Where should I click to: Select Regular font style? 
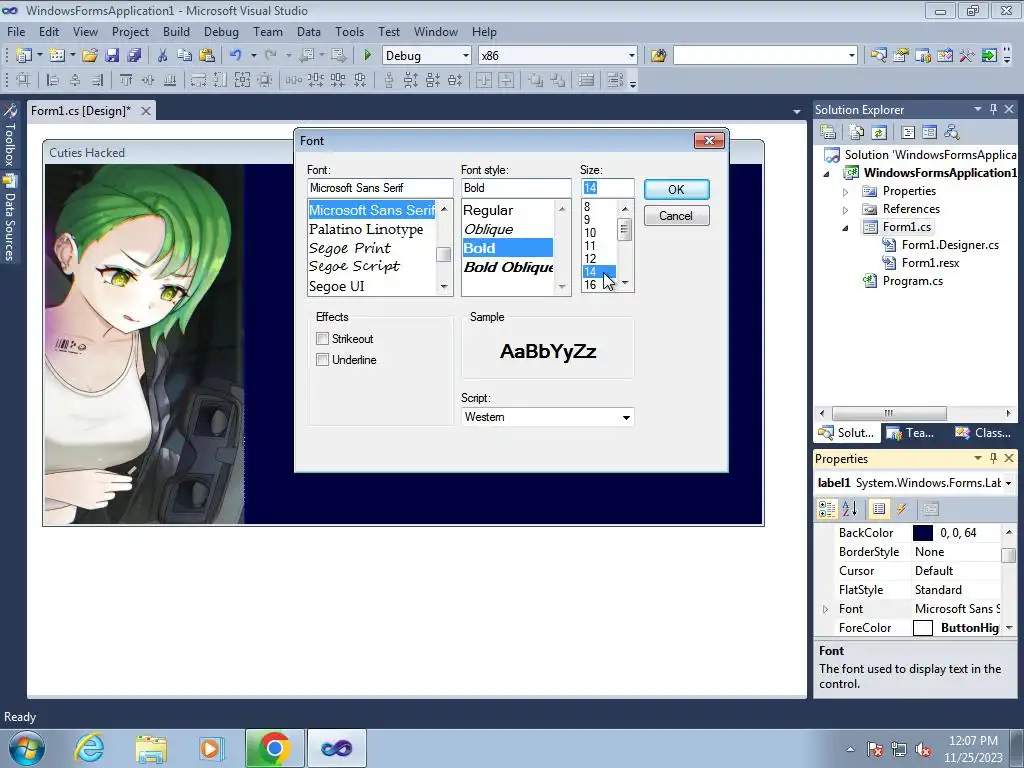click(x=488, y=210)
